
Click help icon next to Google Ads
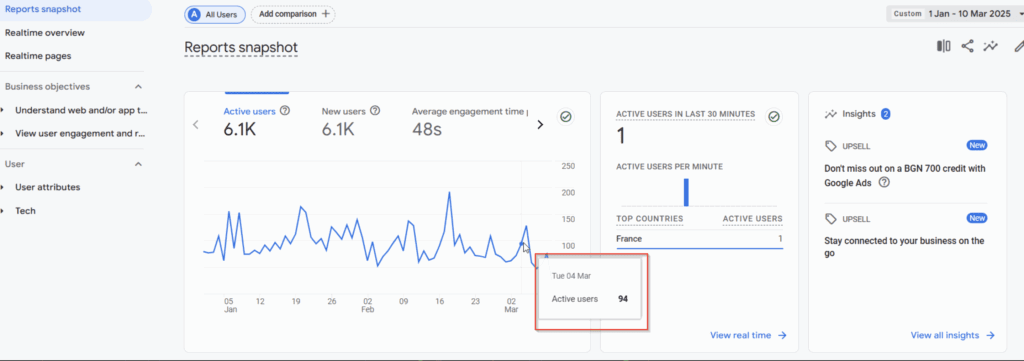(884, 183)
